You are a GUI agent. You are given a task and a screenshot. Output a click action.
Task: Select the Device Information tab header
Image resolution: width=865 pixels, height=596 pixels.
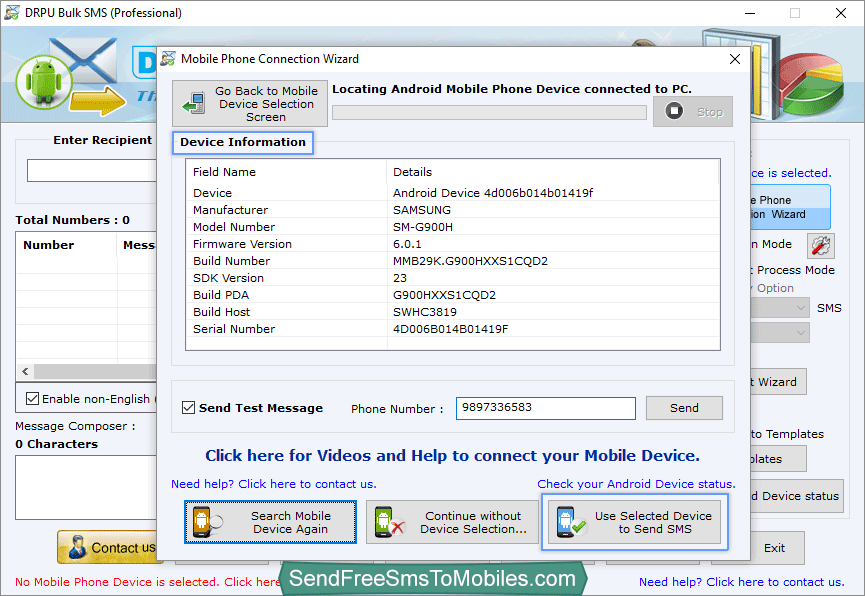coord(243,142)
